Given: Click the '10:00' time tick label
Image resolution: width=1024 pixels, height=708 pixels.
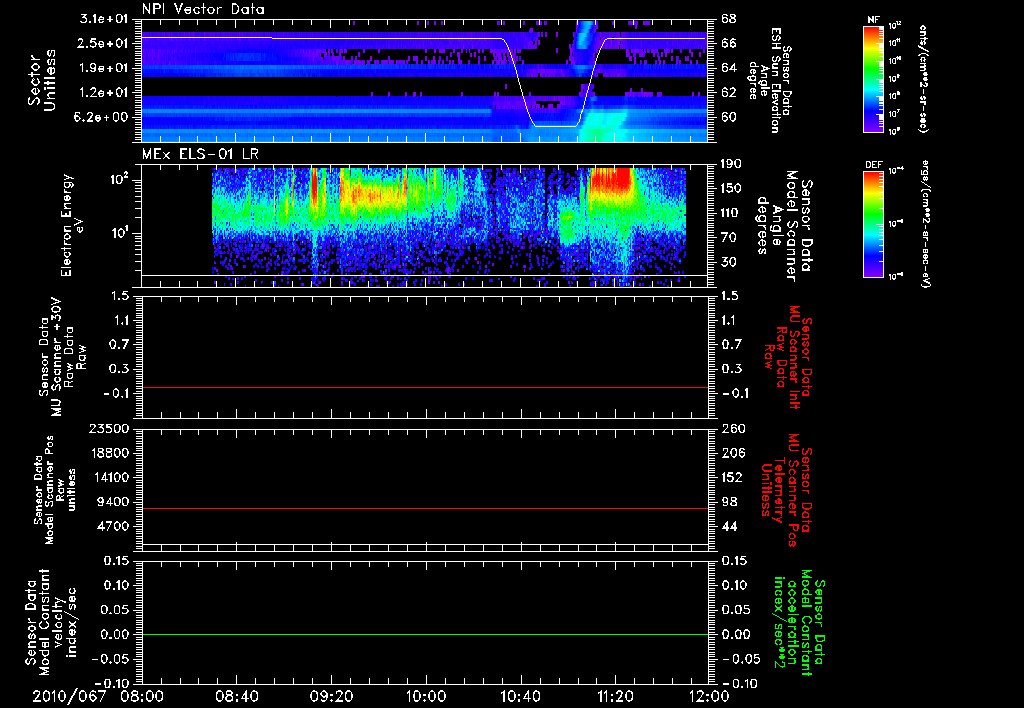Looking at the screenshot, I should pyautogui.click(x=426, y=696).
